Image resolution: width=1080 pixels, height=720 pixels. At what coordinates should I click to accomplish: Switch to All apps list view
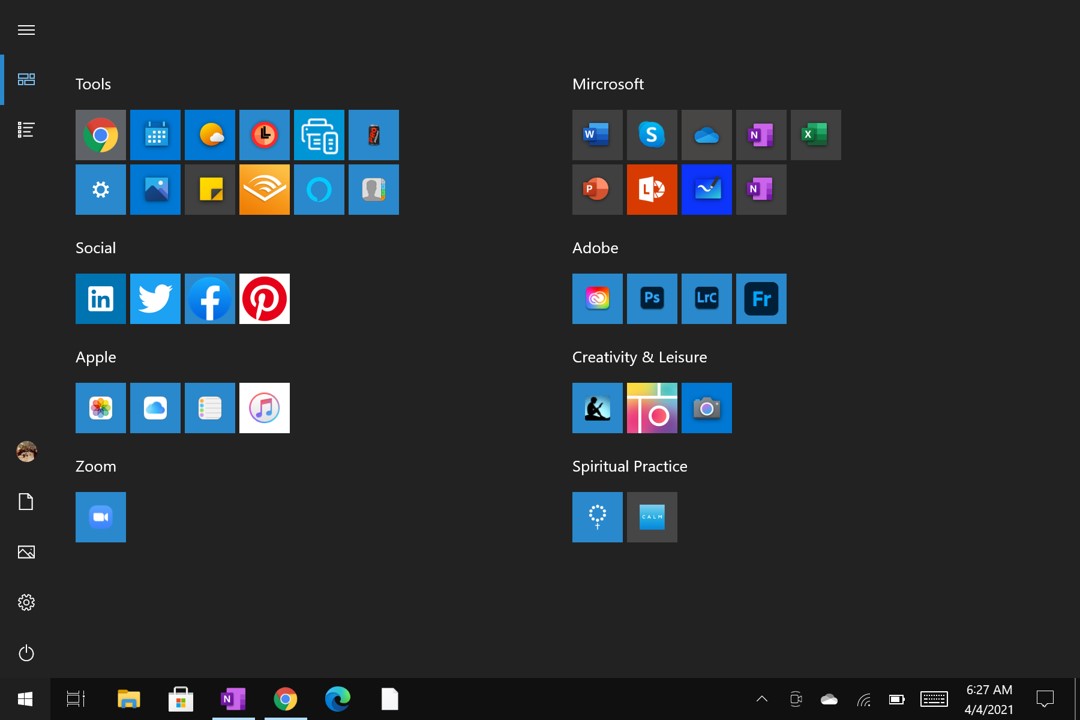(26, 130)
